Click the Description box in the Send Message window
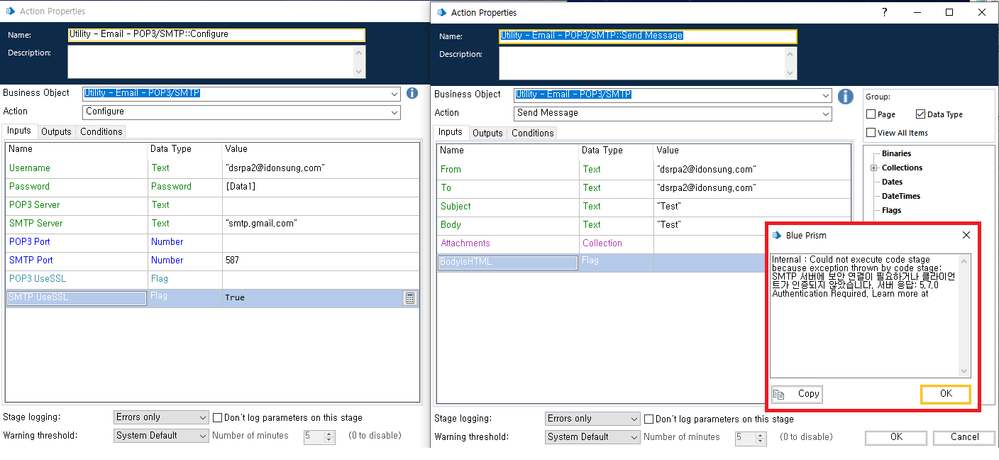Image resolution: width=999 pixels, height=460 pixels. click(642, 63)
